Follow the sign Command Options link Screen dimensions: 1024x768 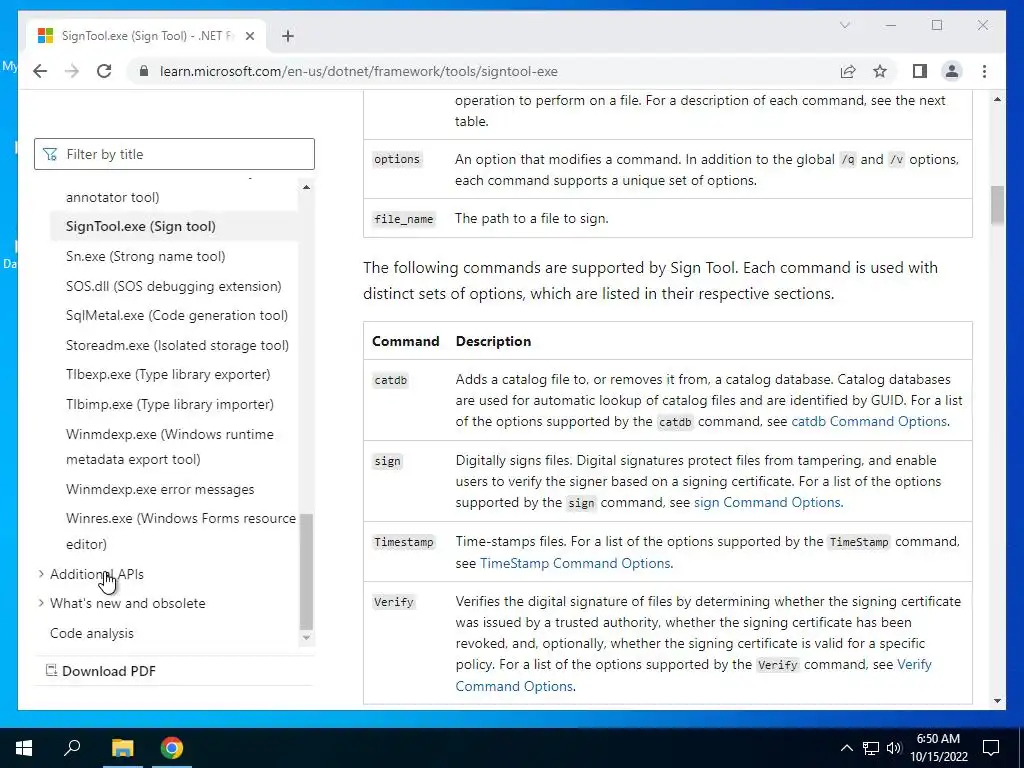[767, 502]
